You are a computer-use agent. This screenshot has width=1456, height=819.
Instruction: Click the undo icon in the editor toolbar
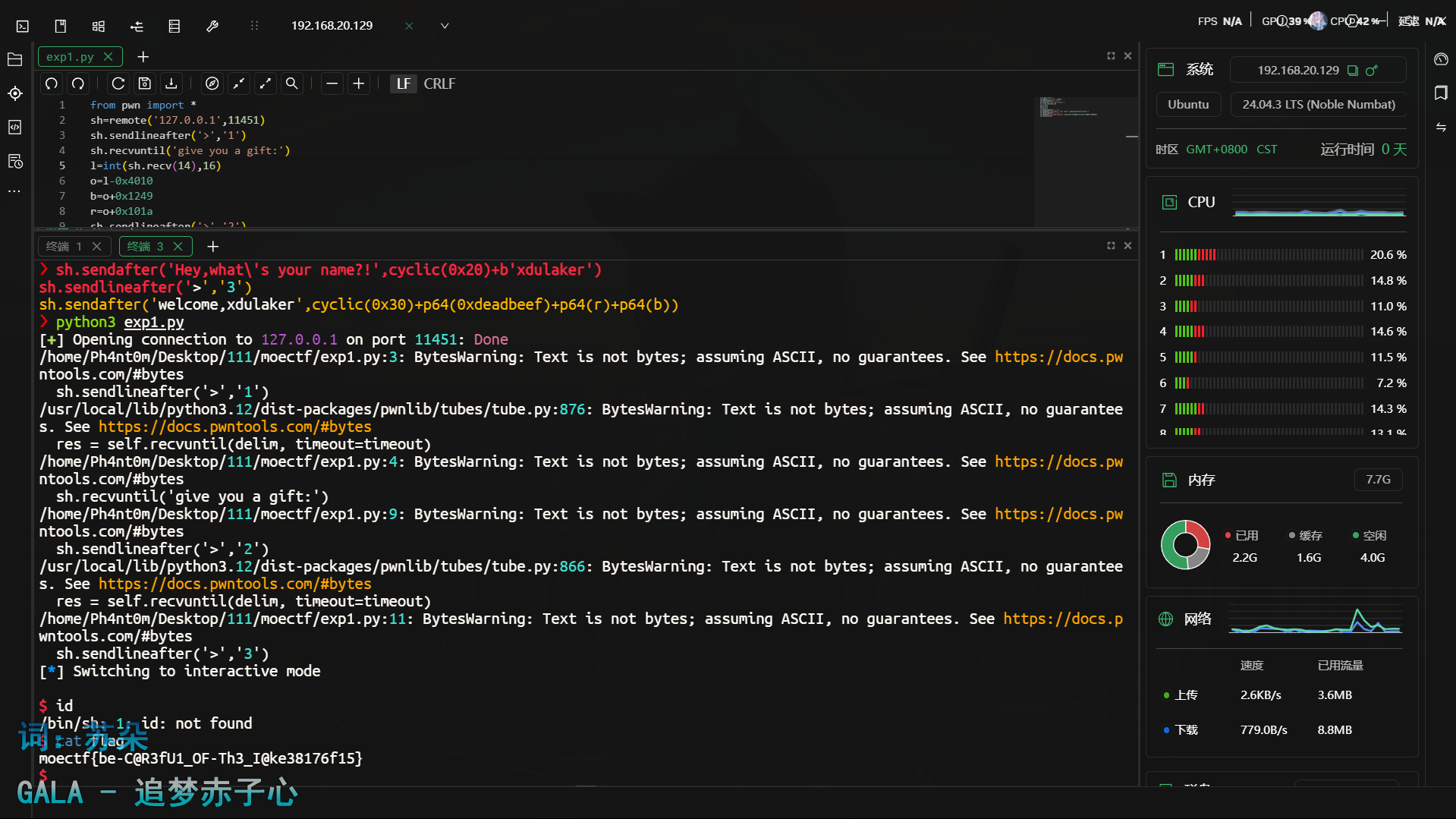click(x=51, y=83)
